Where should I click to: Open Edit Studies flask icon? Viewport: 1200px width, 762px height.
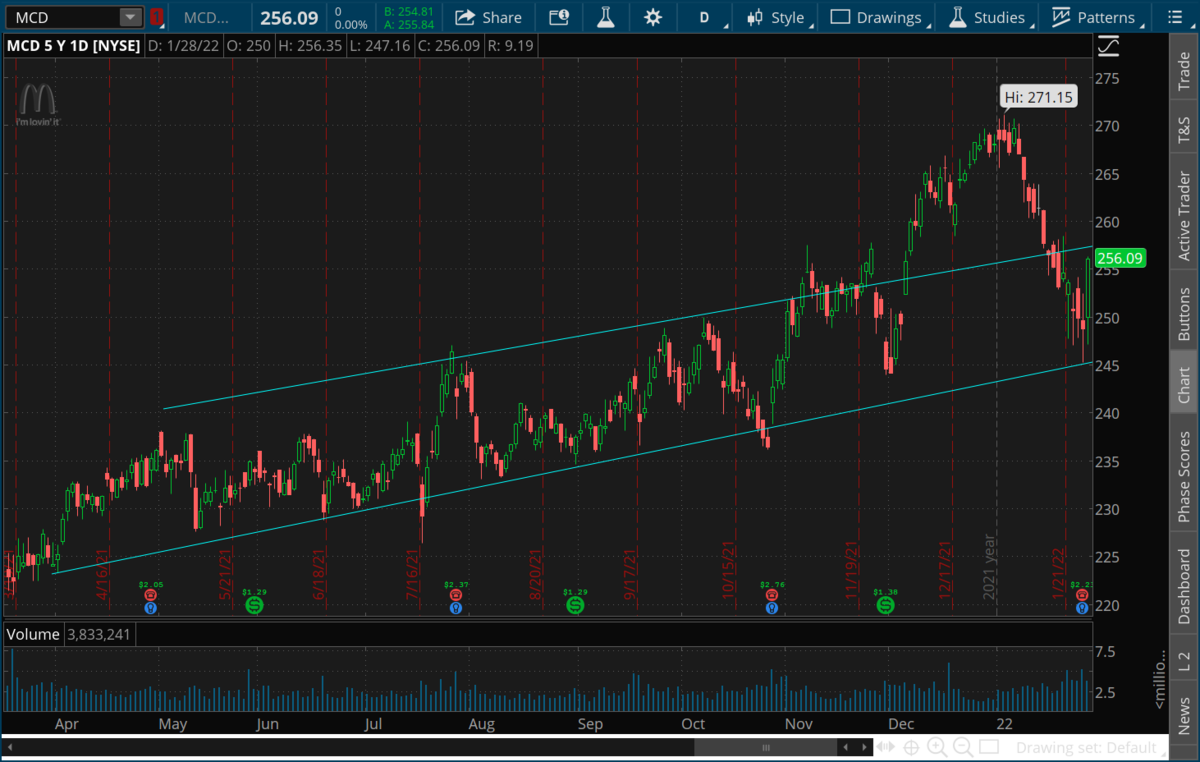606,17
